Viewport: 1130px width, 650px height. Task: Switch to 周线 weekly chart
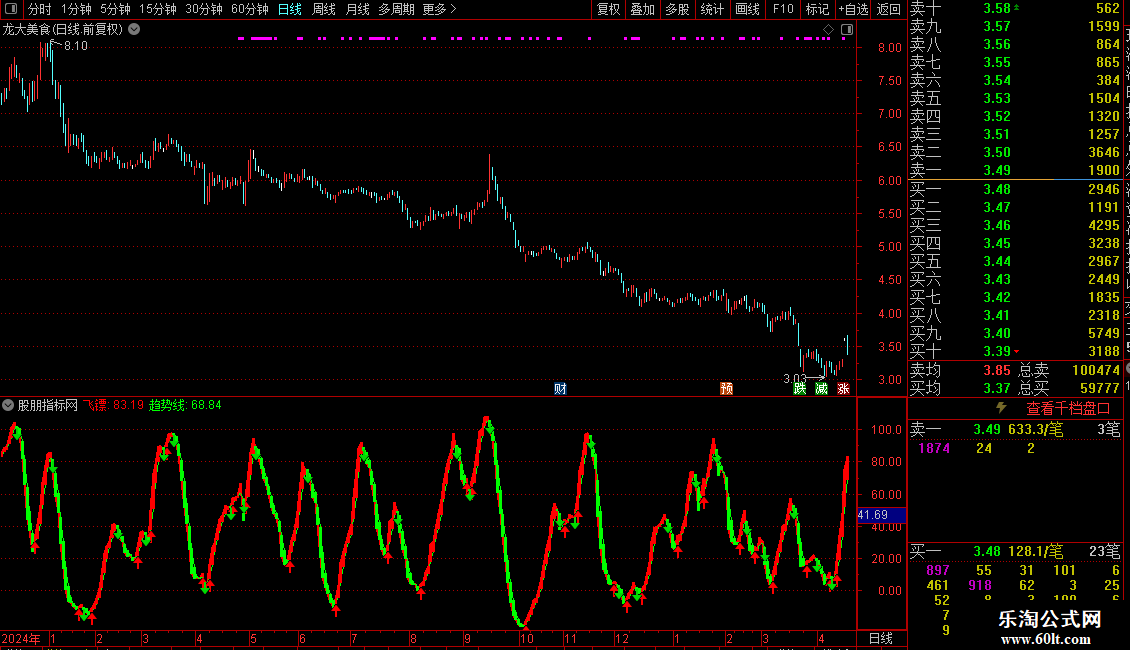tap(324, 9)
